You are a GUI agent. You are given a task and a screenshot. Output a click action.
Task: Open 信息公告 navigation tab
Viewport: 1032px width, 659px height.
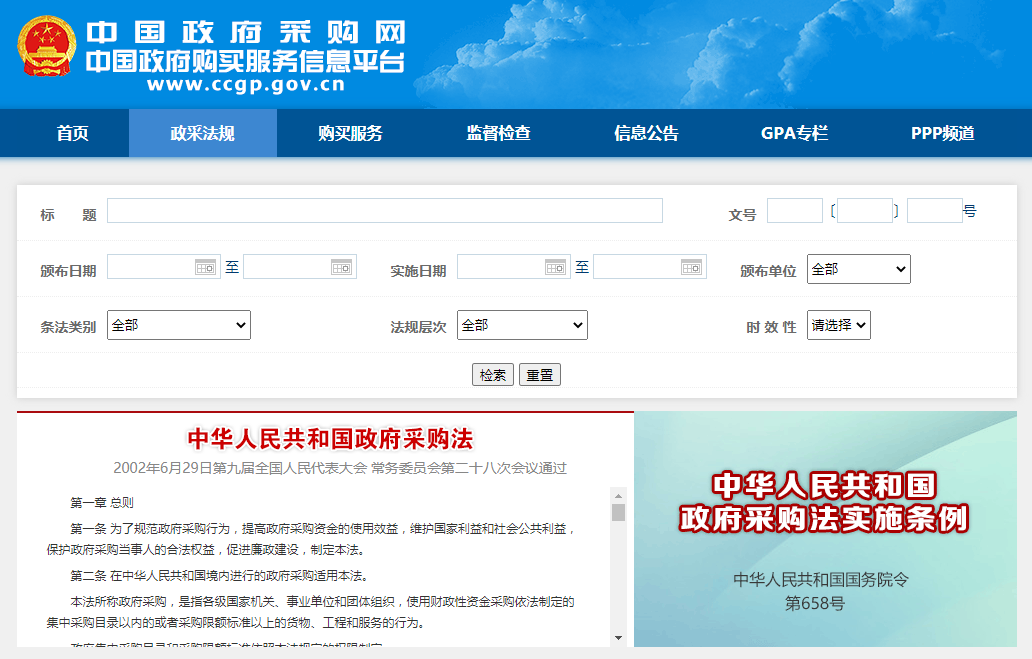point(646,133)
